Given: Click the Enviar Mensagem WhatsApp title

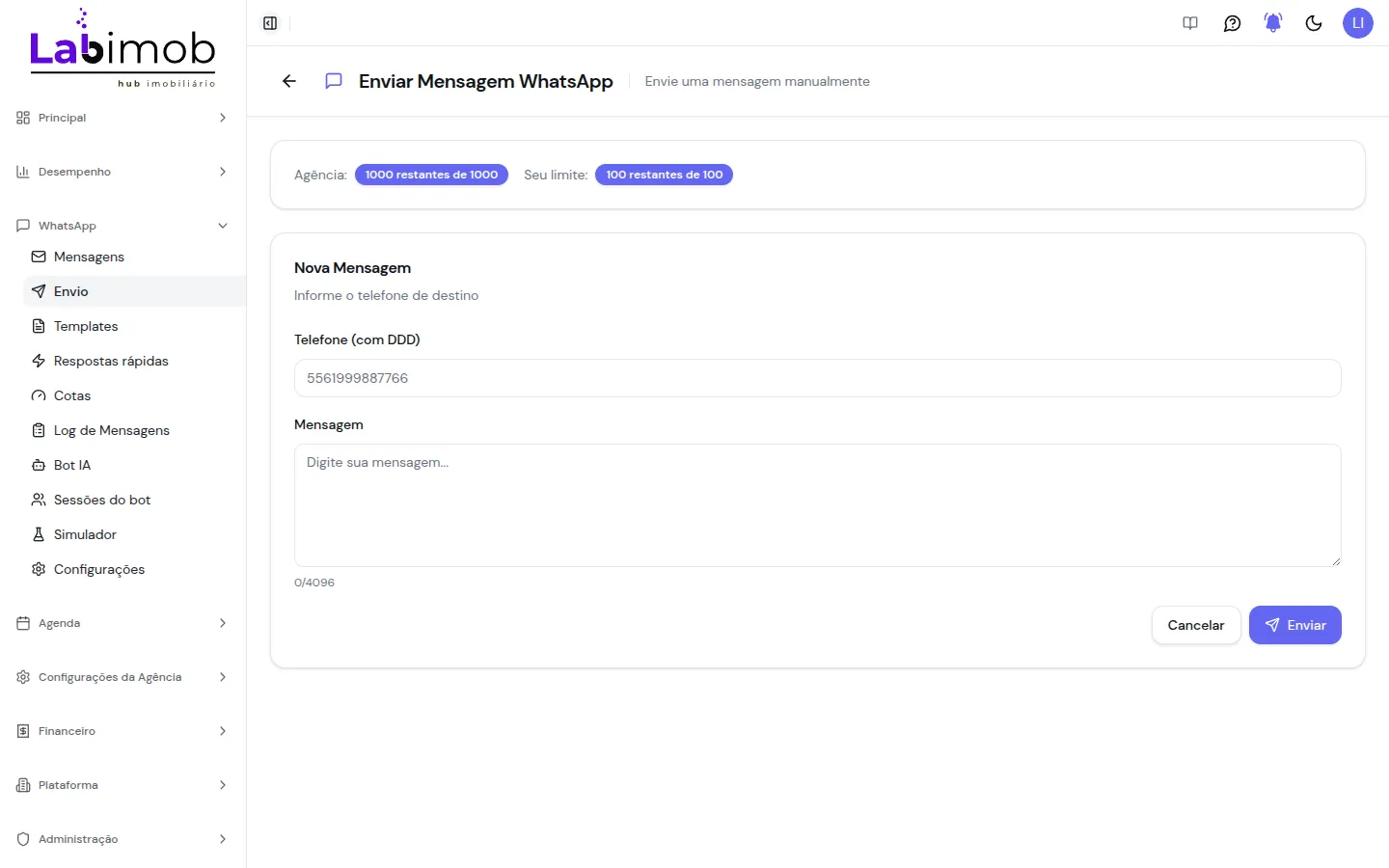Looking at the screenshot, I should (486, 81).
